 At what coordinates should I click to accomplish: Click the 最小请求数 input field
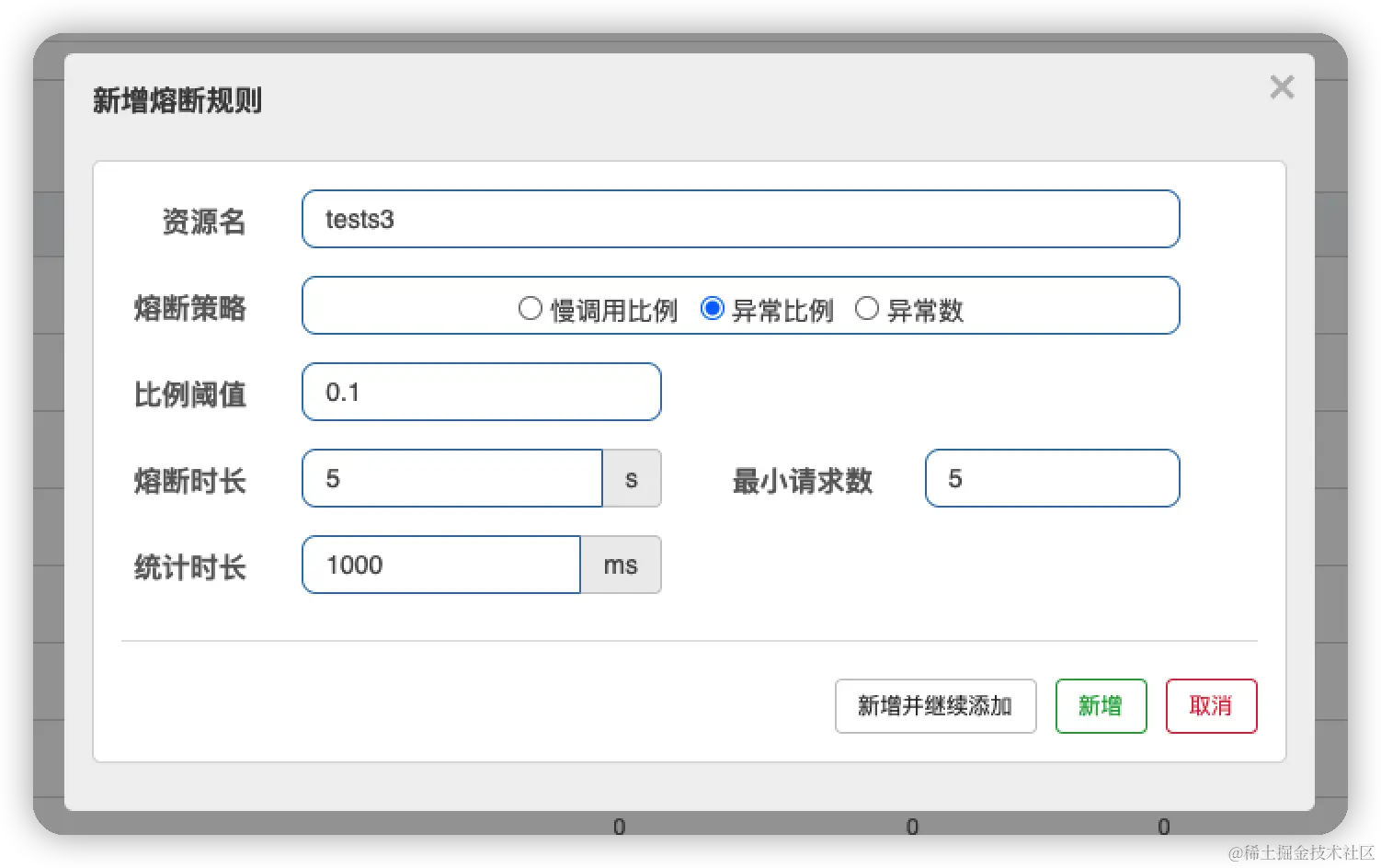point(1051,478)
